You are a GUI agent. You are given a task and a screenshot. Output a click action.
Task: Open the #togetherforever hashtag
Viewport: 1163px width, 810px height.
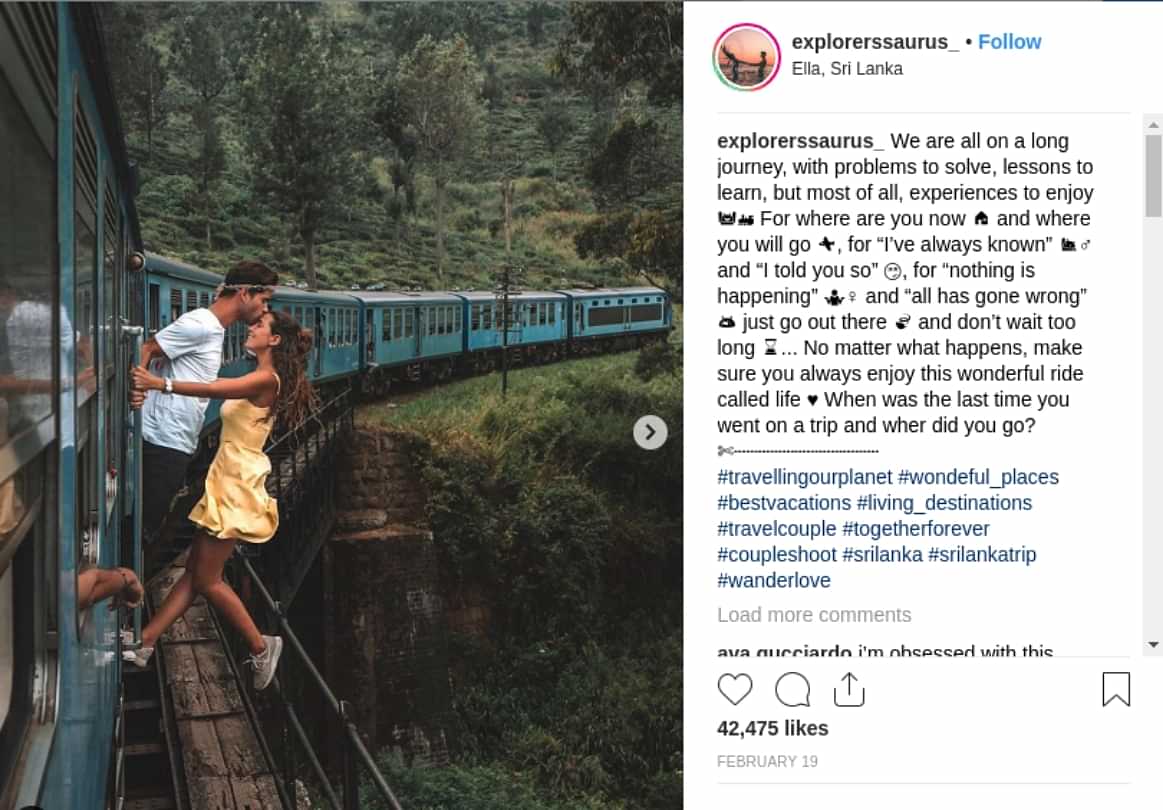pyautogui.click(x=917, y=528)
